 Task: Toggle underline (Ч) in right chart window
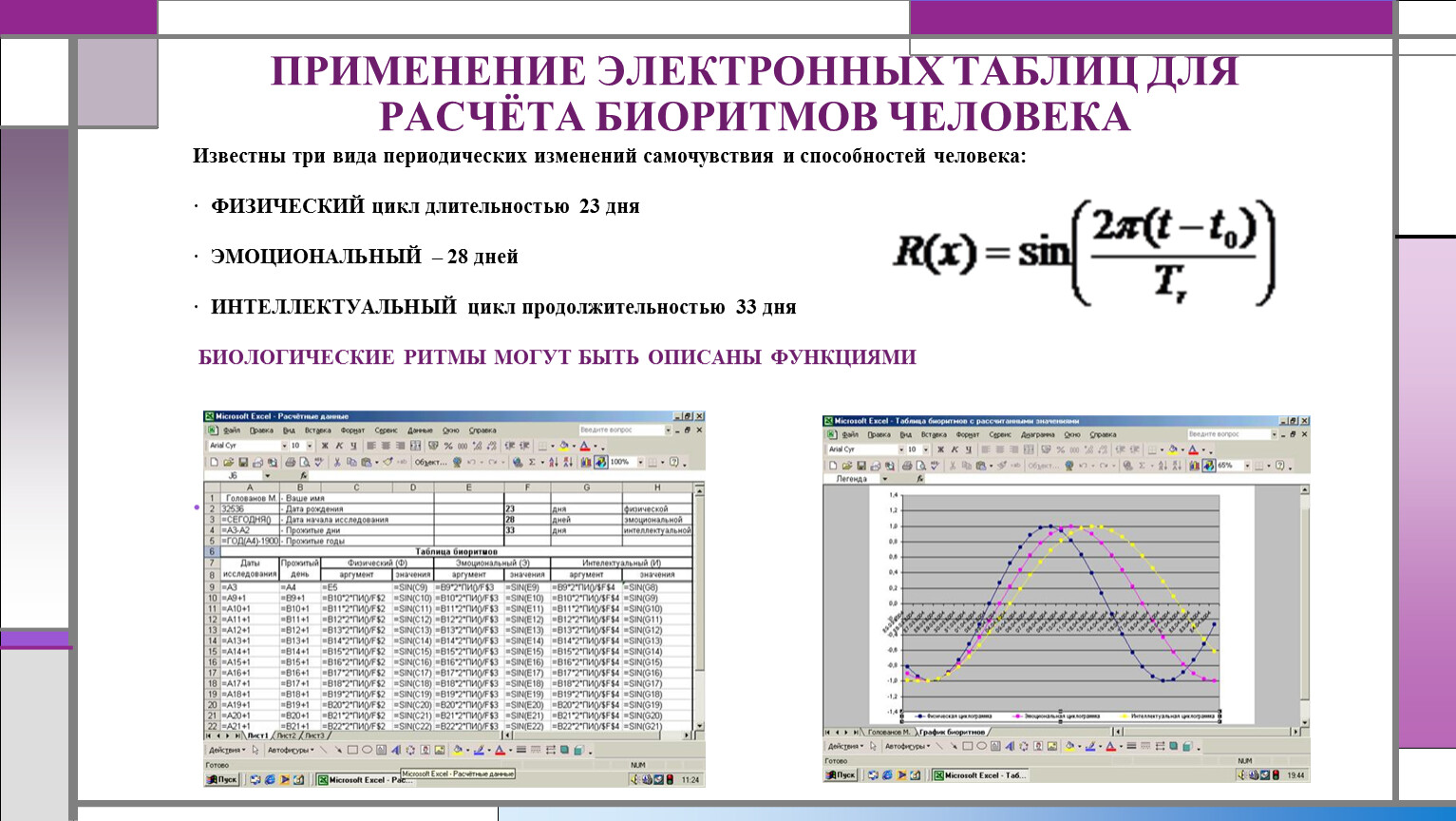click(x=969, y=449)
